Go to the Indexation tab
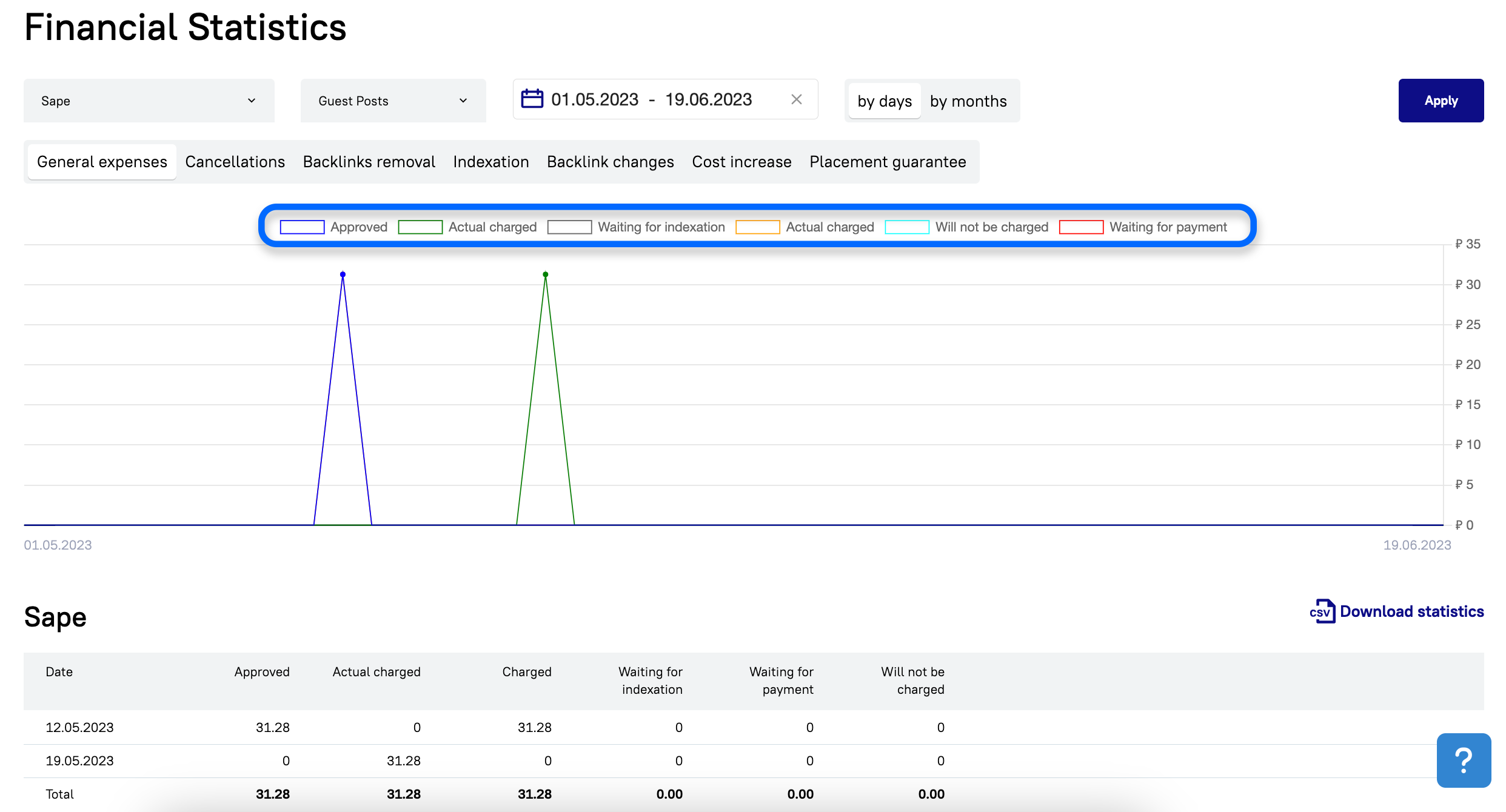Screen dimensions: 1506x812 click(491, 162)
